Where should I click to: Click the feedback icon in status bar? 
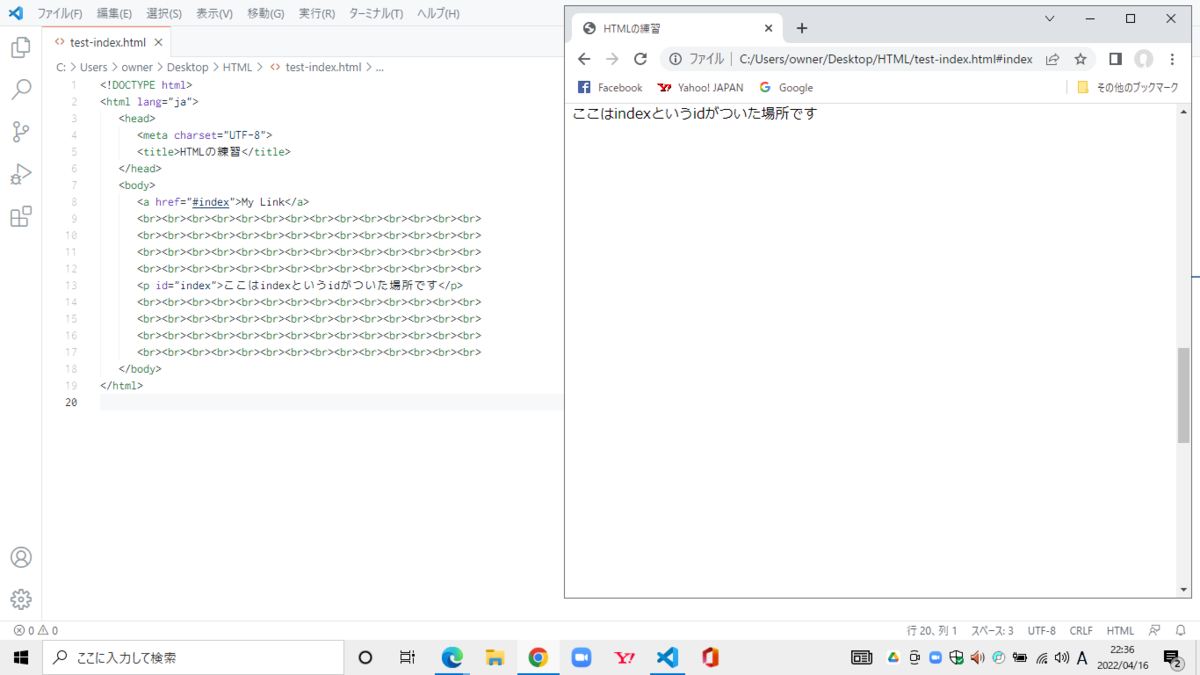coord(1154,631)
